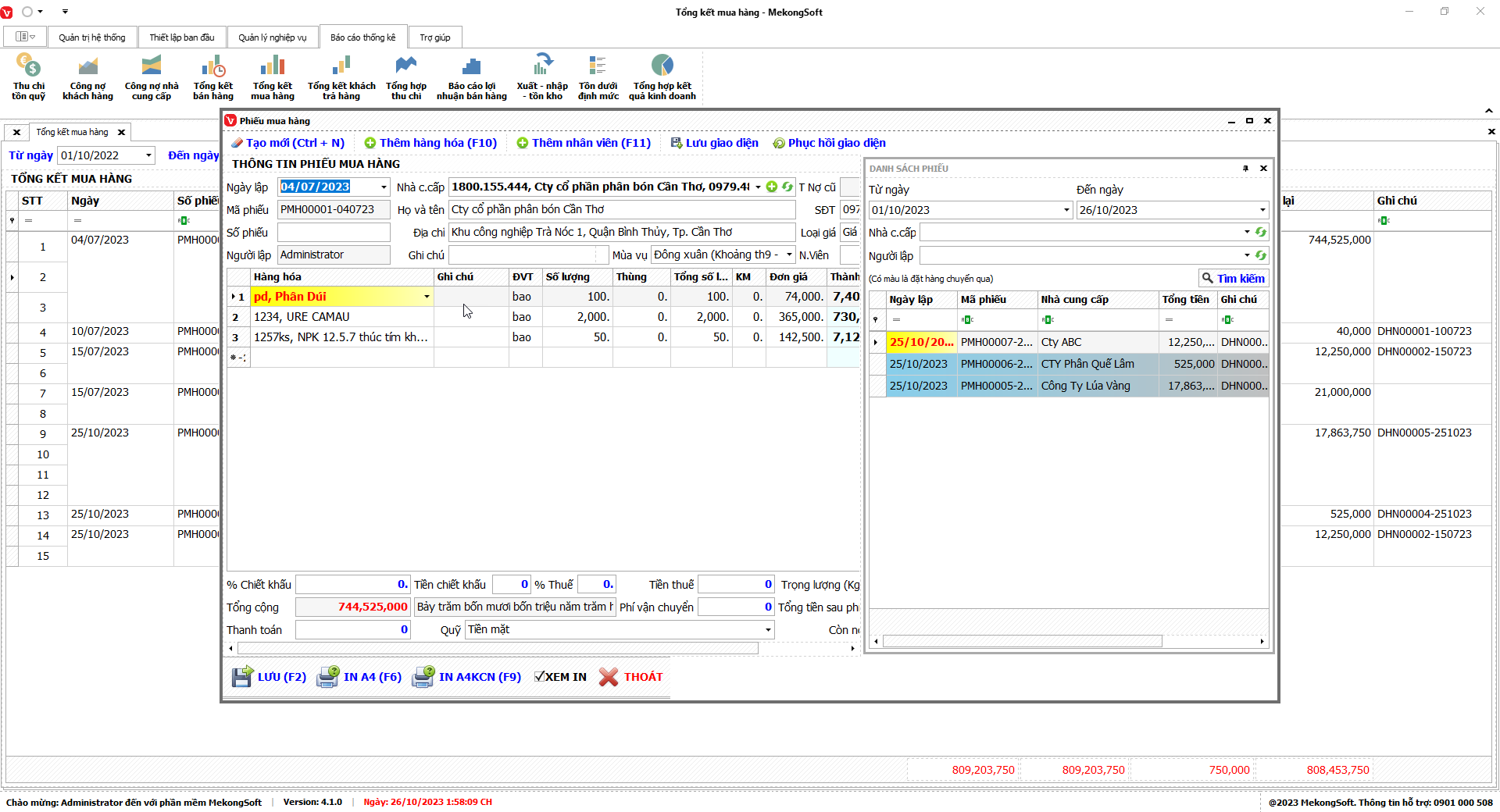Open Tổng hợp kết quả kinh doanh

(662, 77)
